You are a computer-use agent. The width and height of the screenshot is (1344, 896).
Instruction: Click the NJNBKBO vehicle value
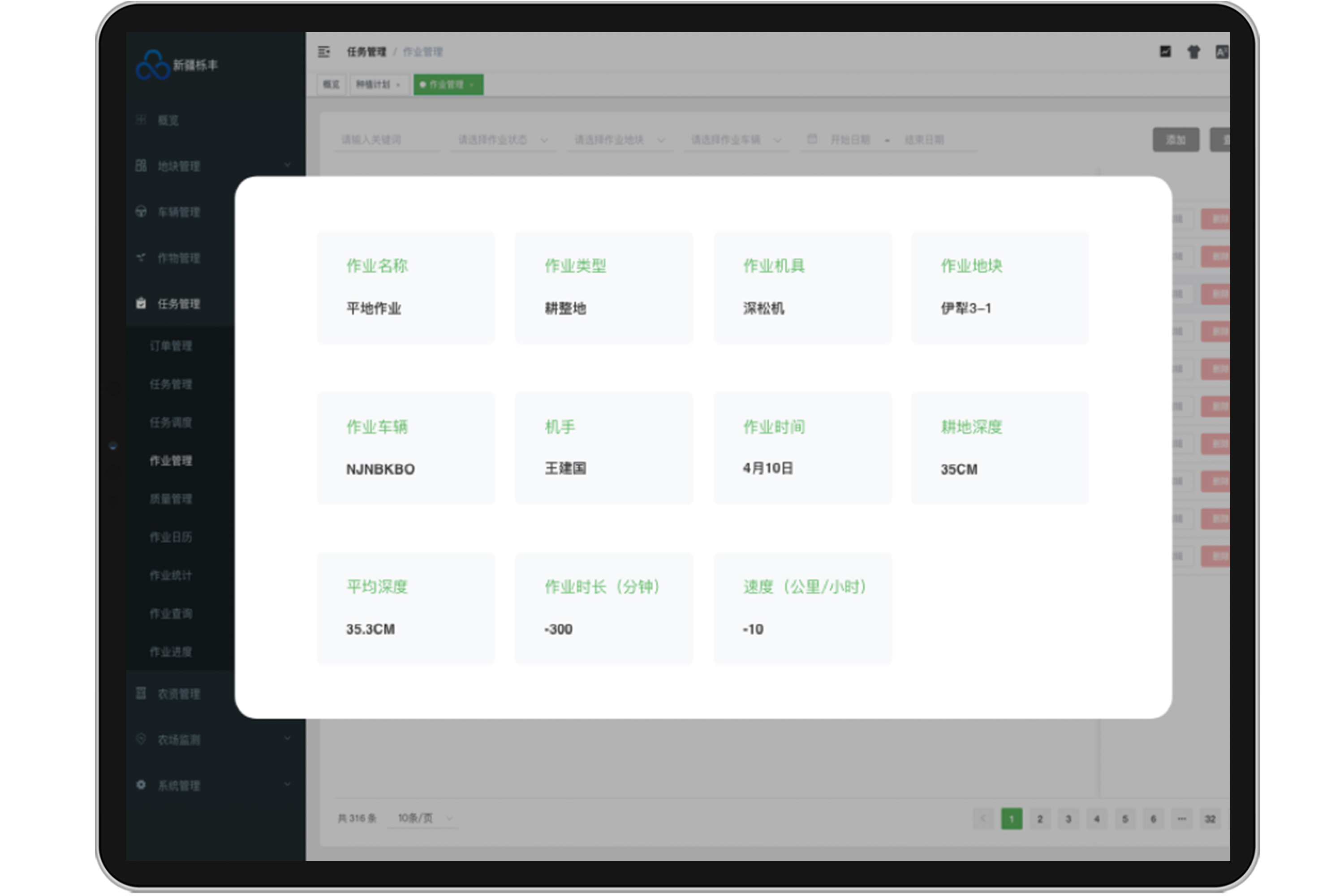tap(380, 469)
